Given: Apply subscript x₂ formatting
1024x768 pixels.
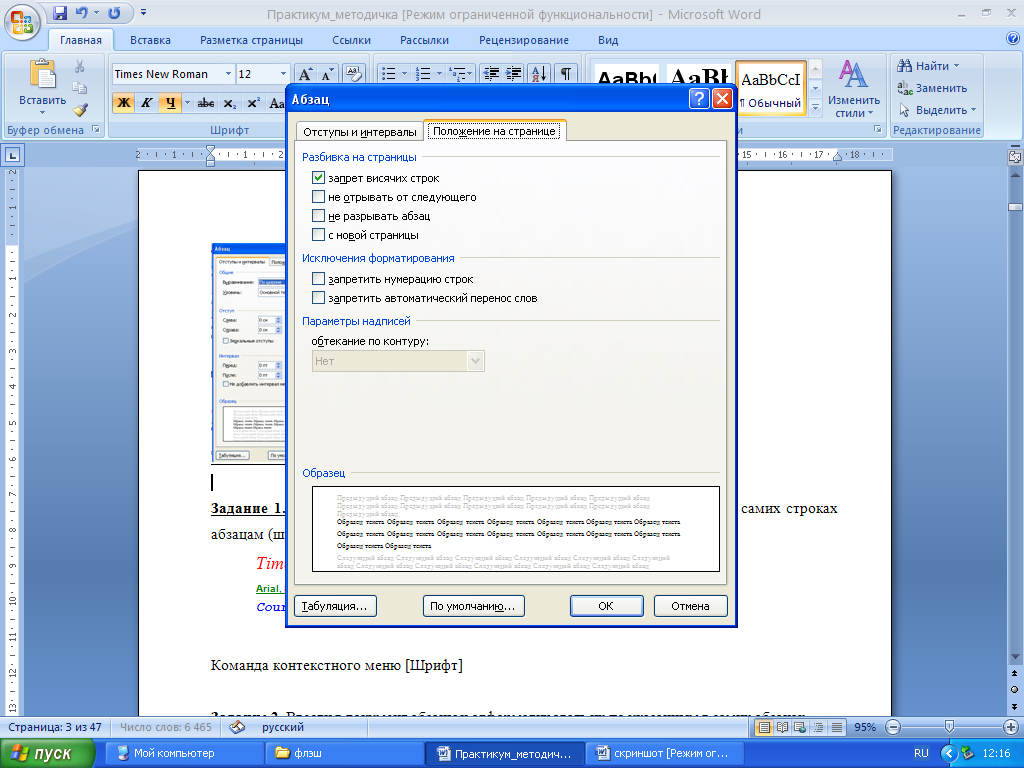Looking at the screenshot, I should pos(229,103).
